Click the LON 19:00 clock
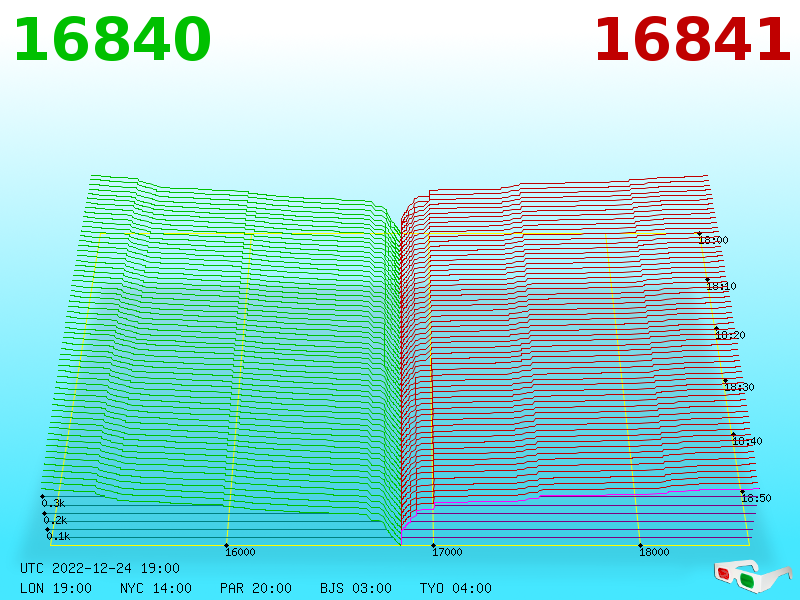This screenshot has width=800, height=600. coord(56,588)
